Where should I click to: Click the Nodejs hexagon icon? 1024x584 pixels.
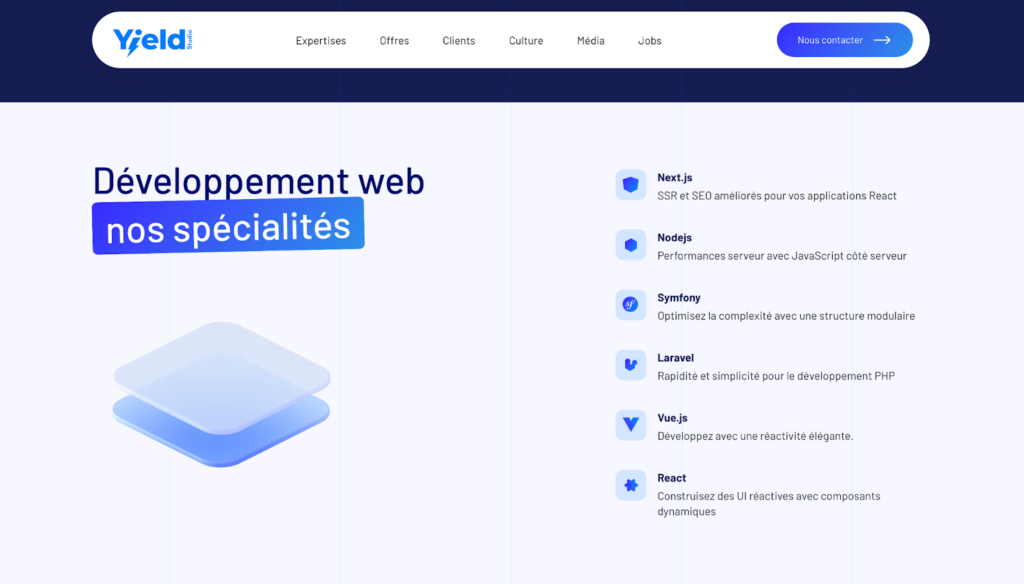631,245
